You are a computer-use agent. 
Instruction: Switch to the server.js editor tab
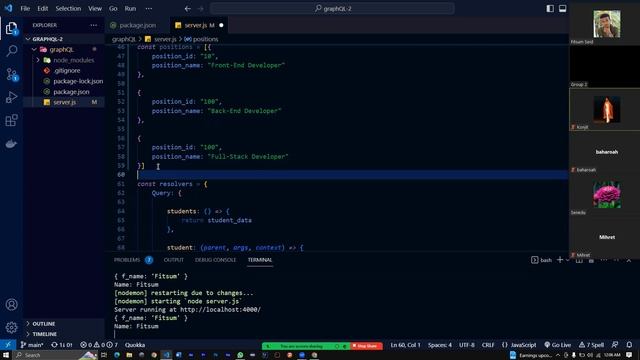coord(199,25)
